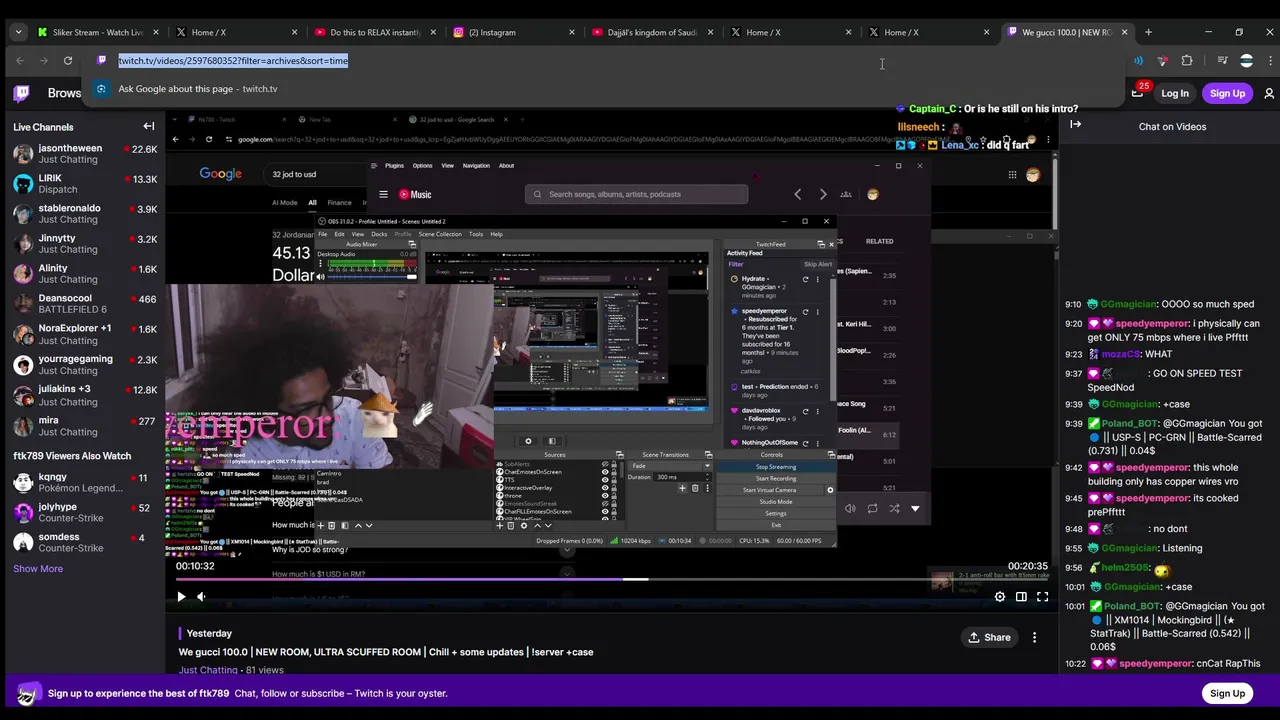The height and width of the screenshot is (720, 1280).
Task: Click GGmagician username at 9:10
Action: pyautogui.click(x=1129, y=304)
